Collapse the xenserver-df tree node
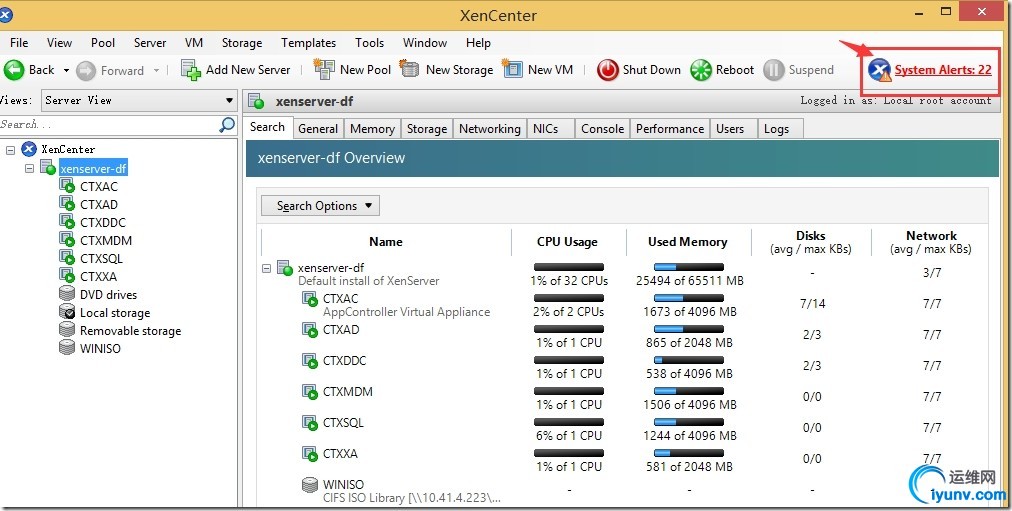Screen dimensions: 1012x511 click(29, 168)
